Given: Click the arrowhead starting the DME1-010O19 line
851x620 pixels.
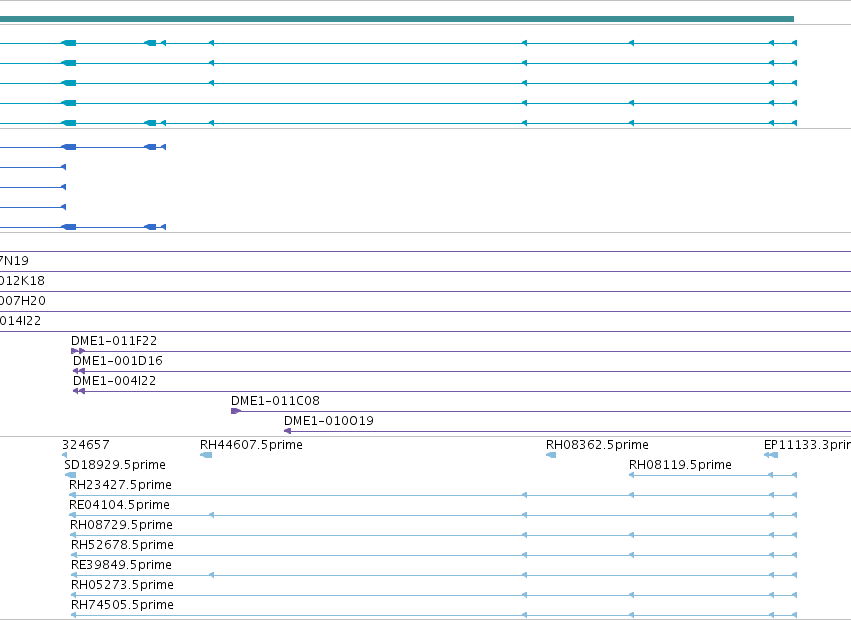Looking at the screenshot, I should click(x=288, y=431).
